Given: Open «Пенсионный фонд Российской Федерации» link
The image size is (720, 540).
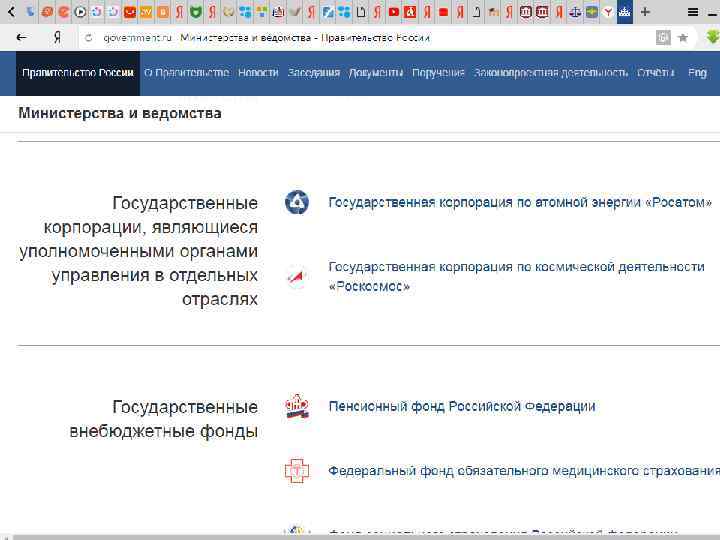Looking at the screenshot, I should click(462, 406).
